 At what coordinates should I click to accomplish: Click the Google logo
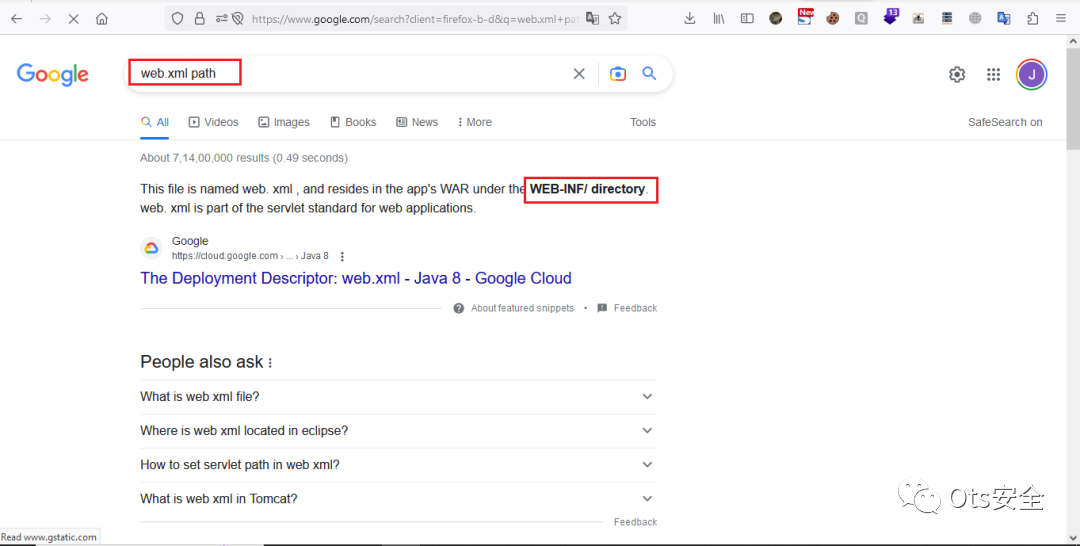(x=53, y=74)
